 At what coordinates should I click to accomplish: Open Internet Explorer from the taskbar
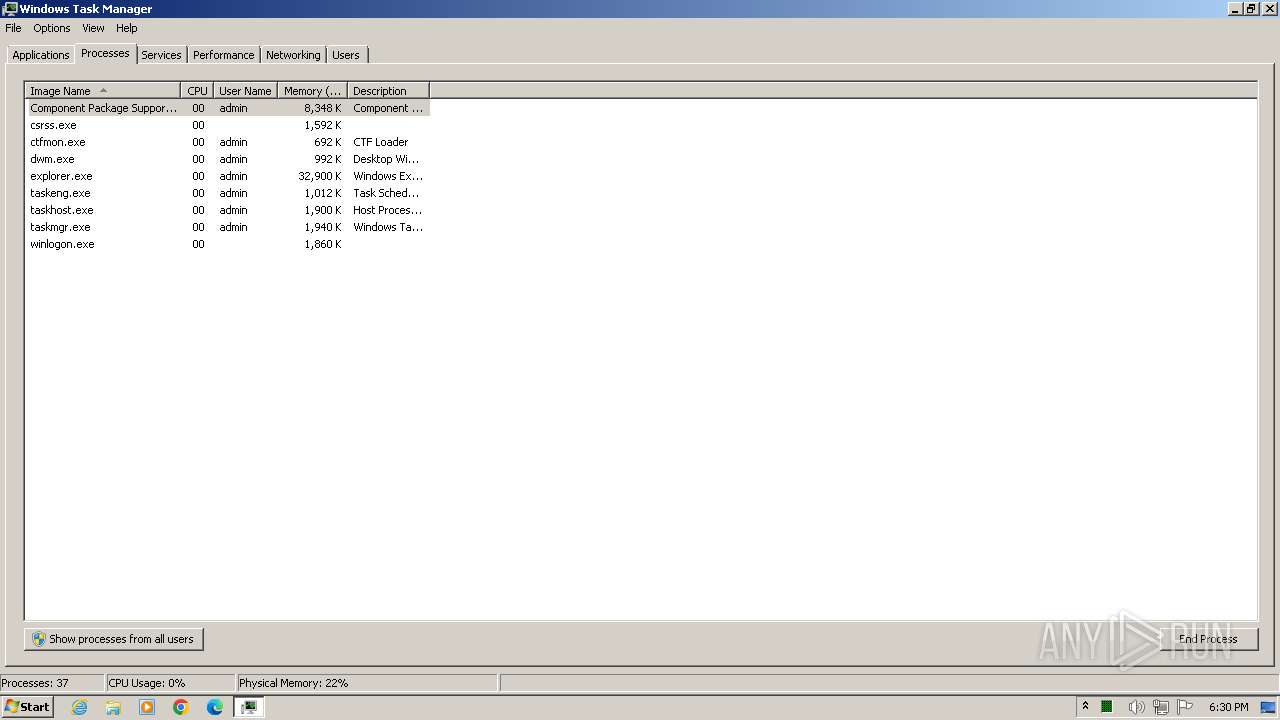[x=79, y=707]
